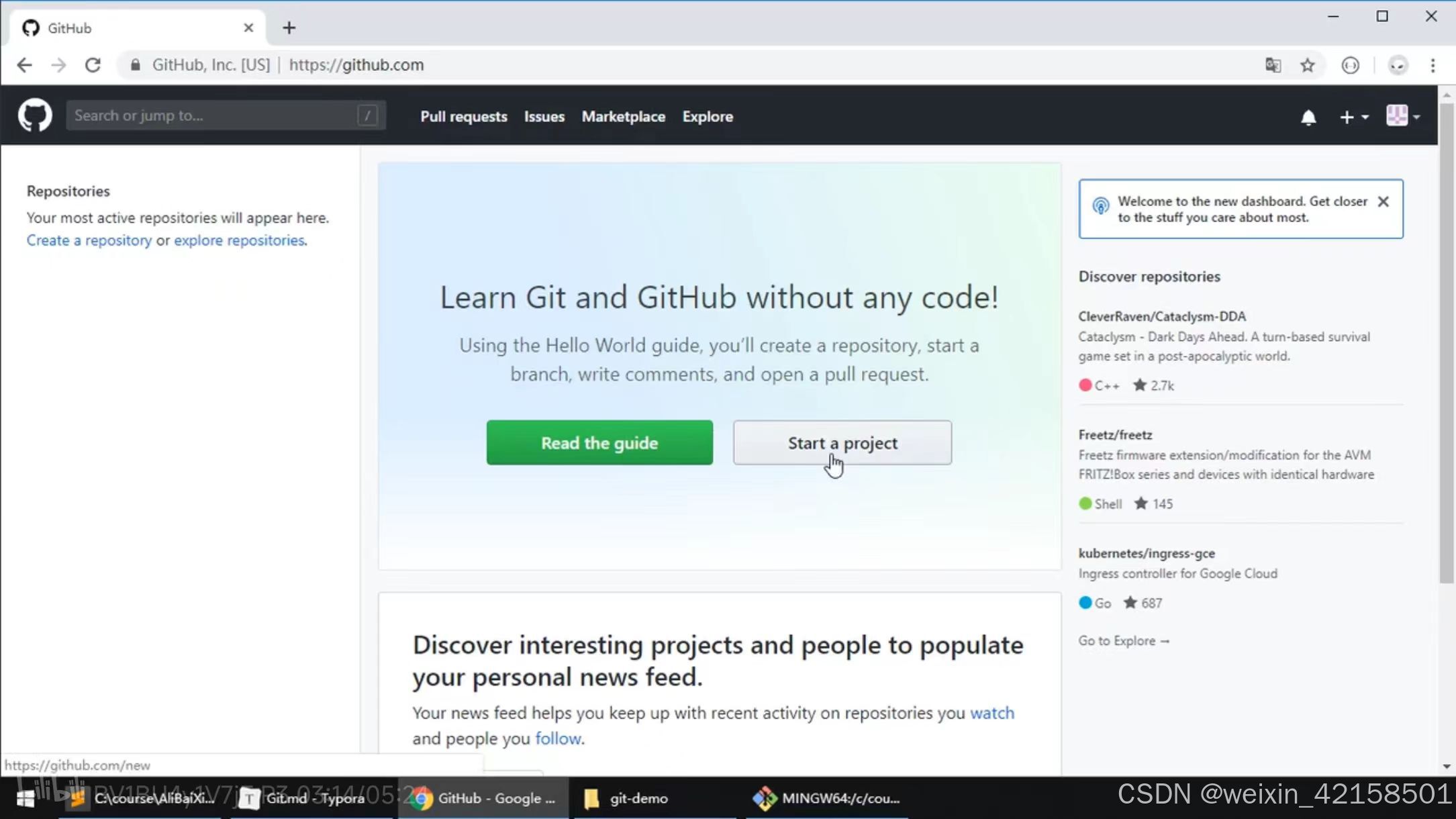Click the GitHub Octocat logo in header
Image resolution: width=1456 pixels, height=819 pixels.
point(35,115)
